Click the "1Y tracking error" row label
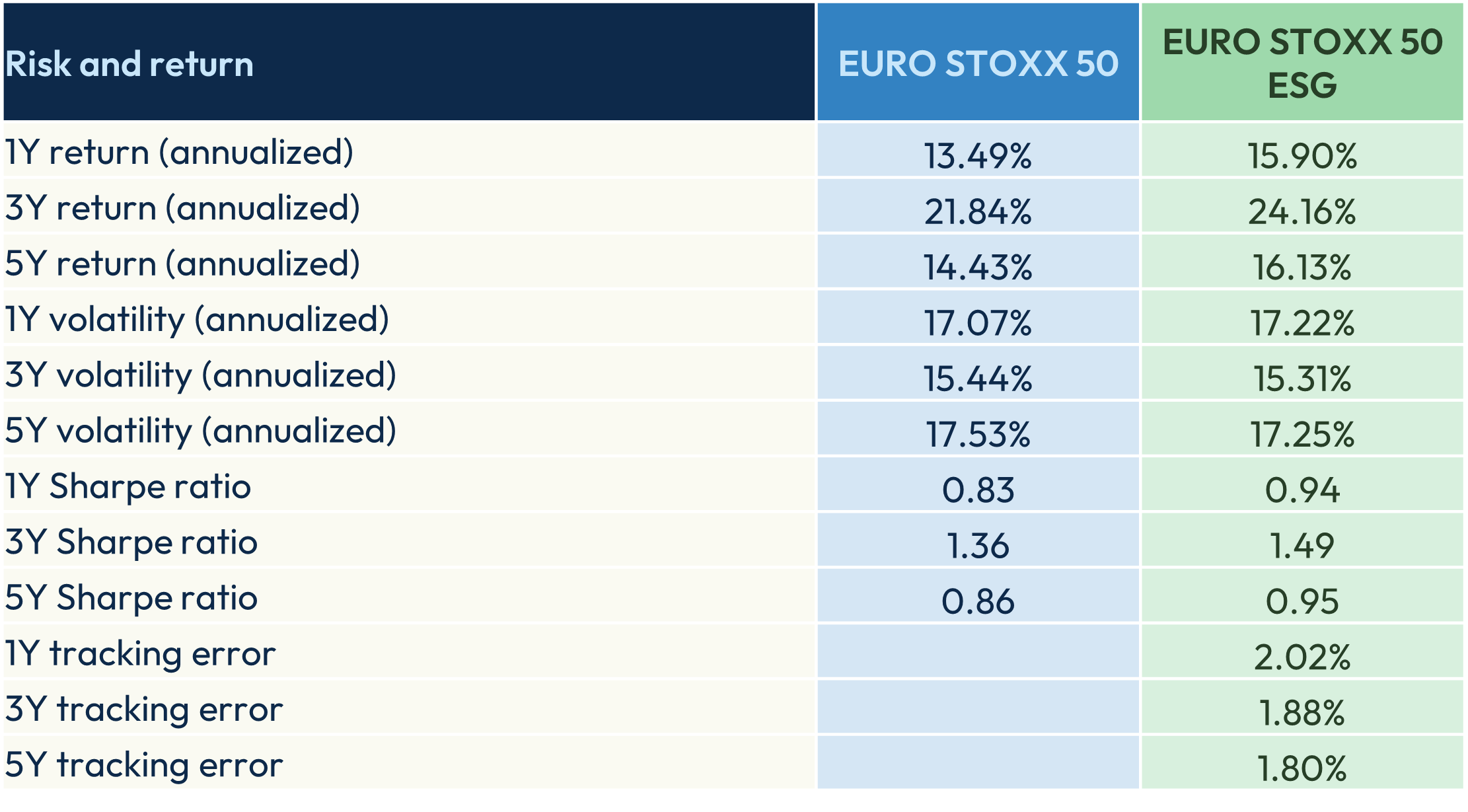 140,654
